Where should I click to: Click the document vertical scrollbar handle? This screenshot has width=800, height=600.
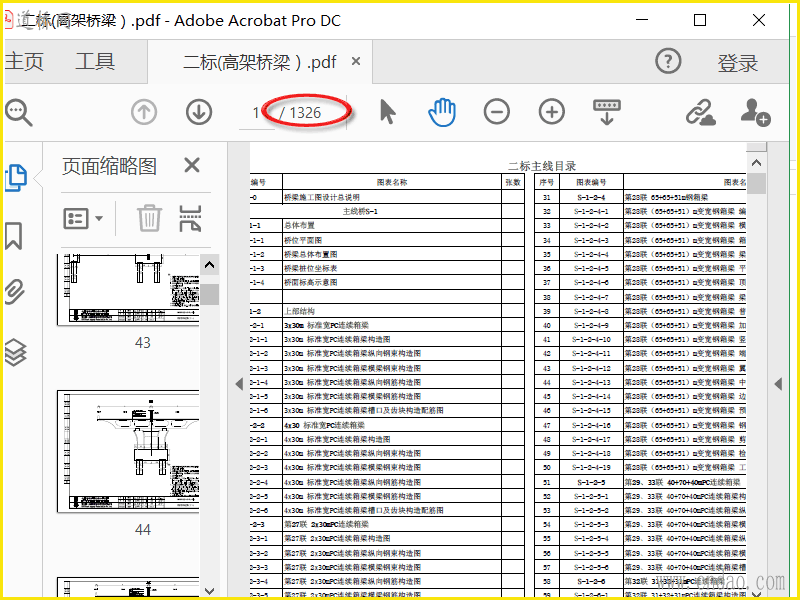tap(757, 184)
